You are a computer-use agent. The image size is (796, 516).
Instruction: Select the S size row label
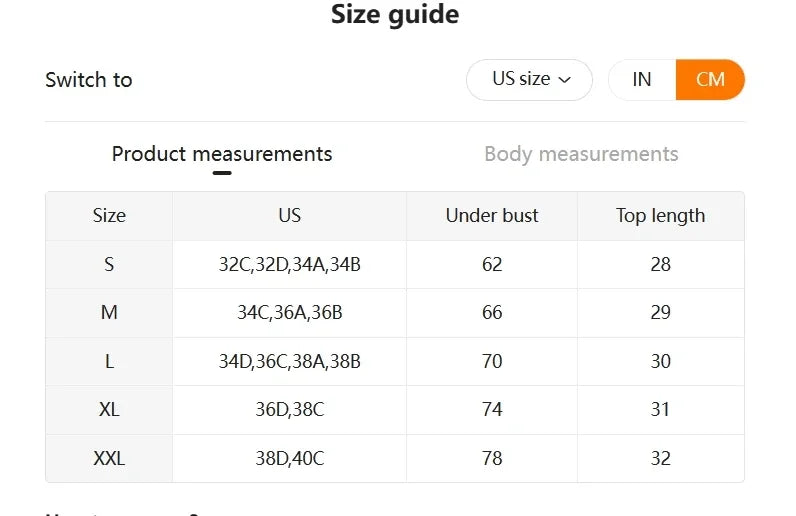[x=109, y=265]
